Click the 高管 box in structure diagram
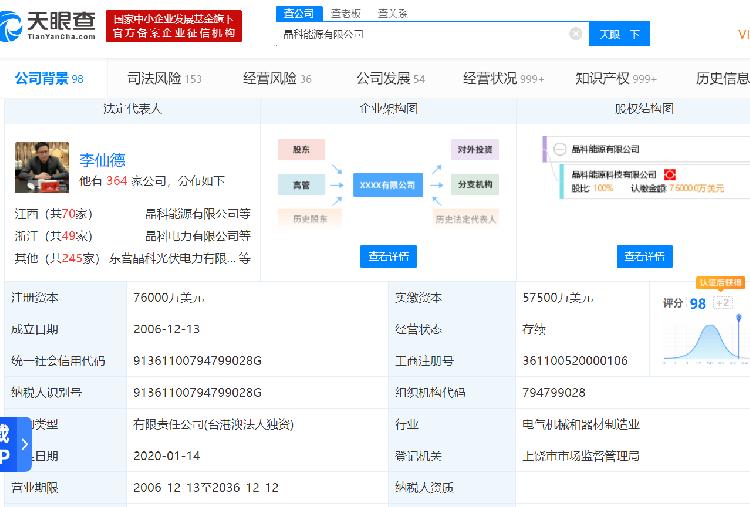 (x=301, y=185)
